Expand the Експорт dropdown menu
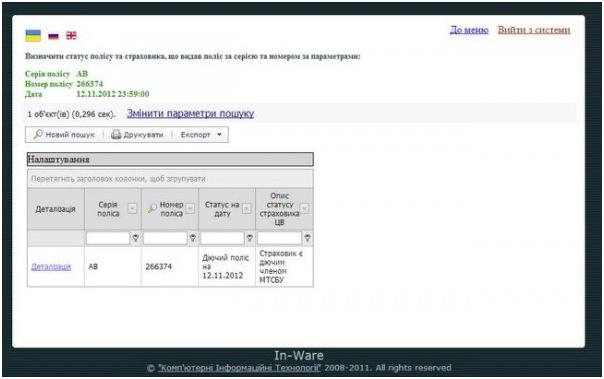Viewport: 604px width, 379px height. click(201, 134)
